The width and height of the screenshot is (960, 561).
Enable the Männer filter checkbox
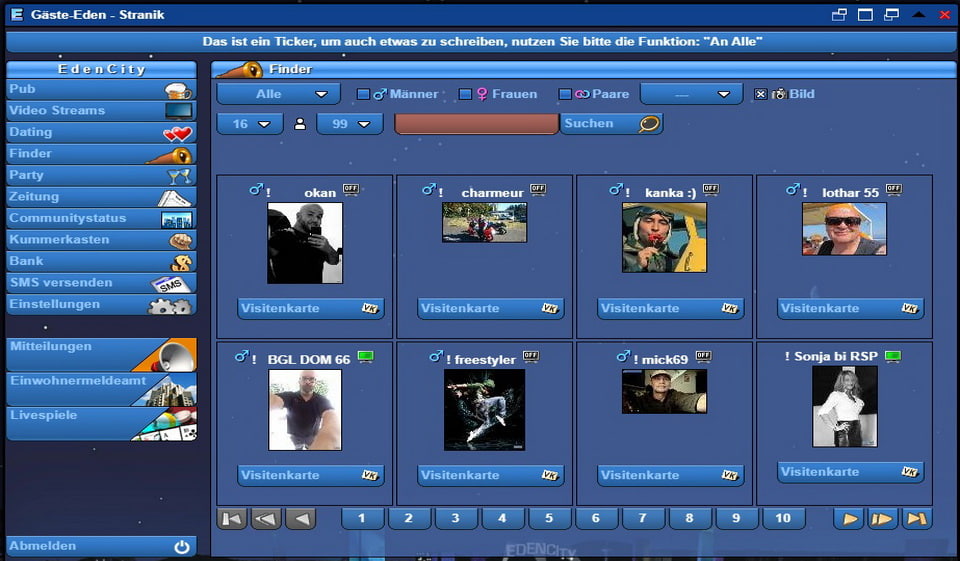click(364, 94)
